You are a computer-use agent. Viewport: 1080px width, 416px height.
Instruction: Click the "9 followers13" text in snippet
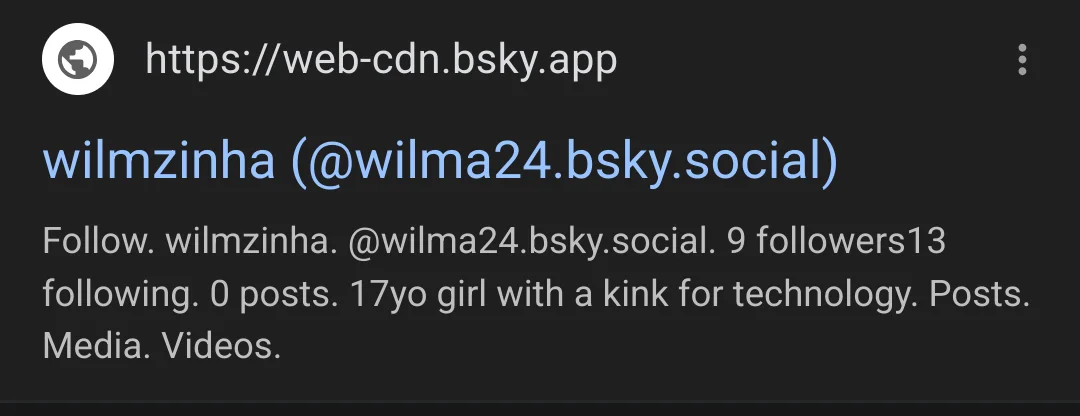[836, 242]
